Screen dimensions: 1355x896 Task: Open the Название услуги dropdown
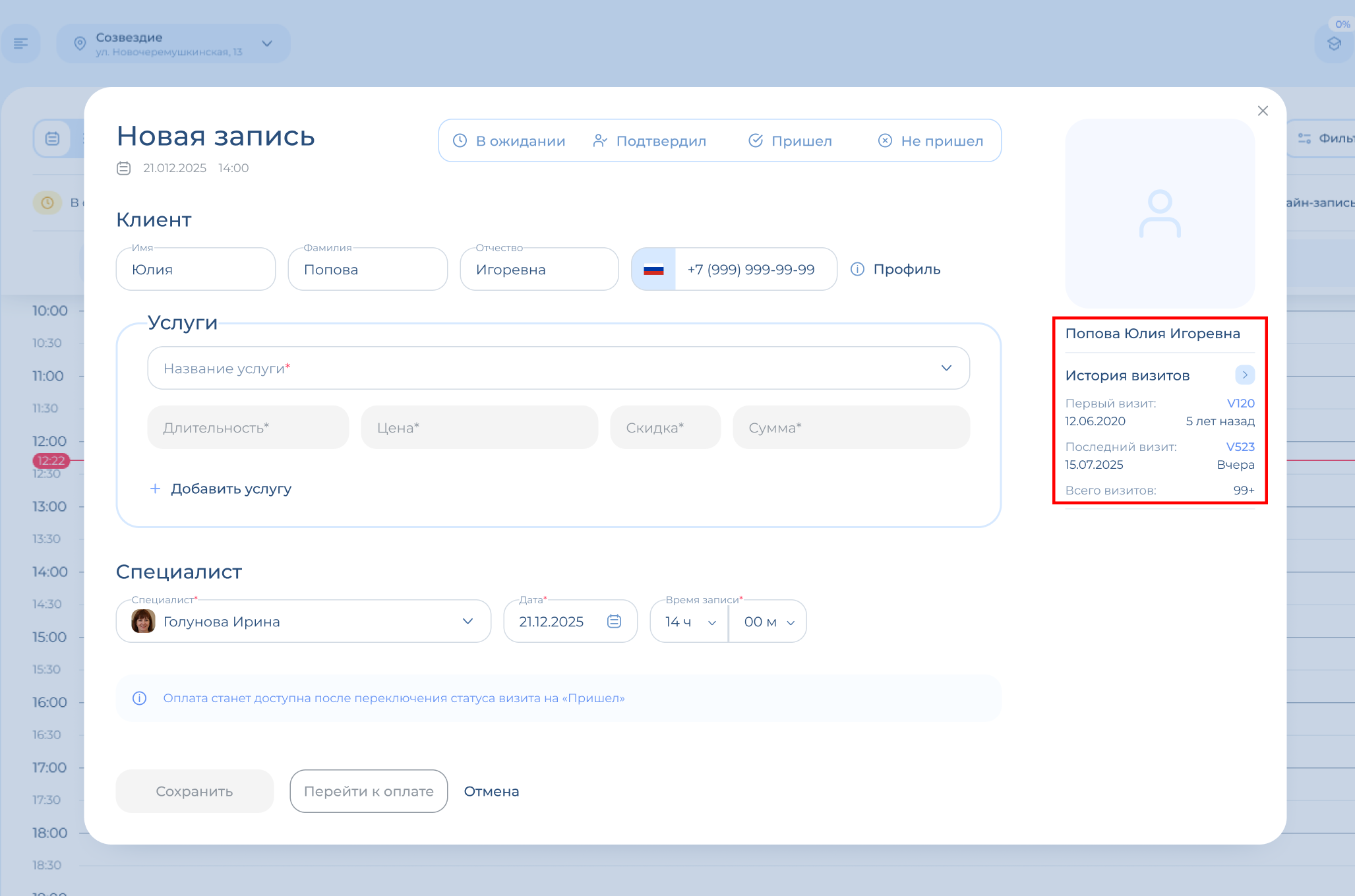pos(558,368)
